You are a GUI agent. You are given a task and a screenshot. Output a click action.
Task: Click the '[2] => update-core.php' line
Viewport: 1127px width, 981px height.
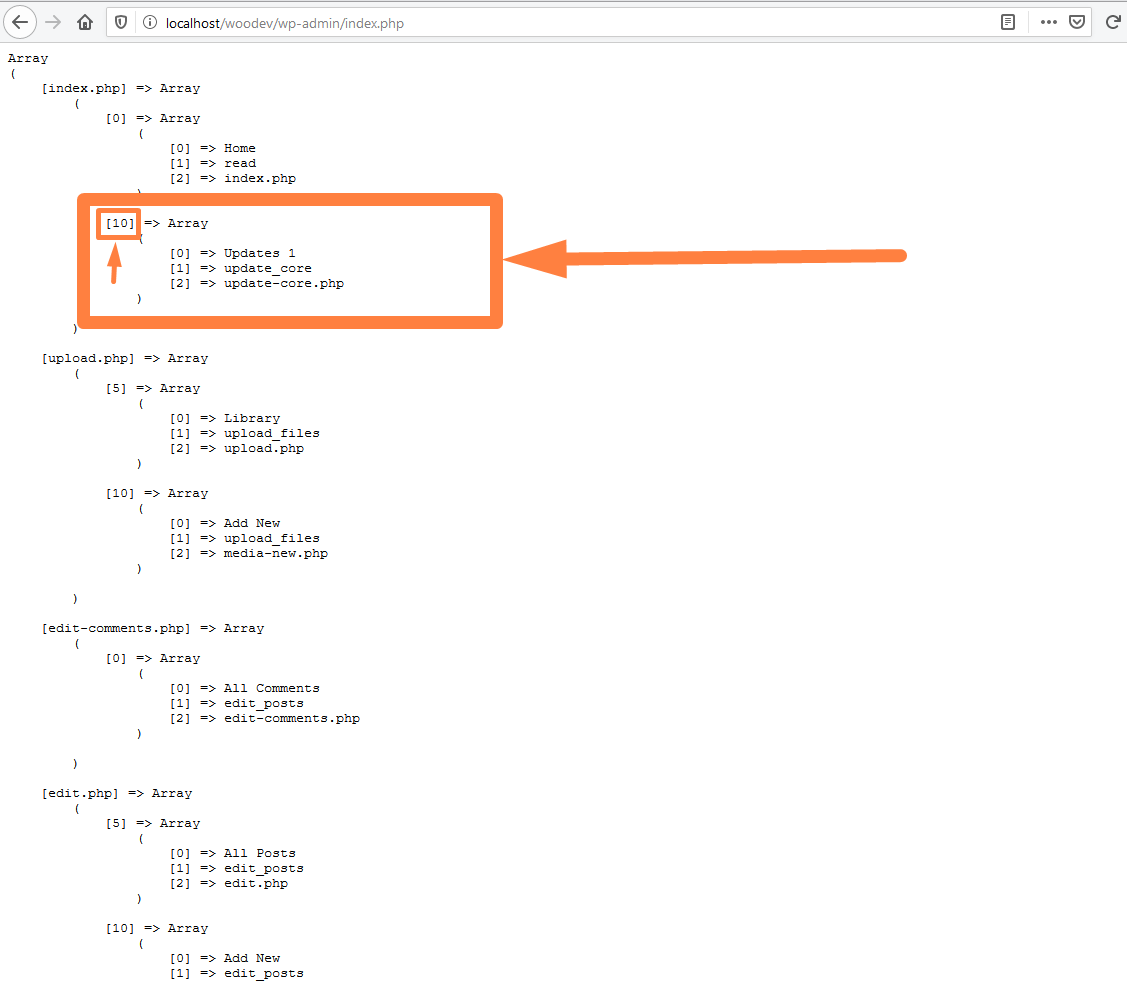click(257, 283)
